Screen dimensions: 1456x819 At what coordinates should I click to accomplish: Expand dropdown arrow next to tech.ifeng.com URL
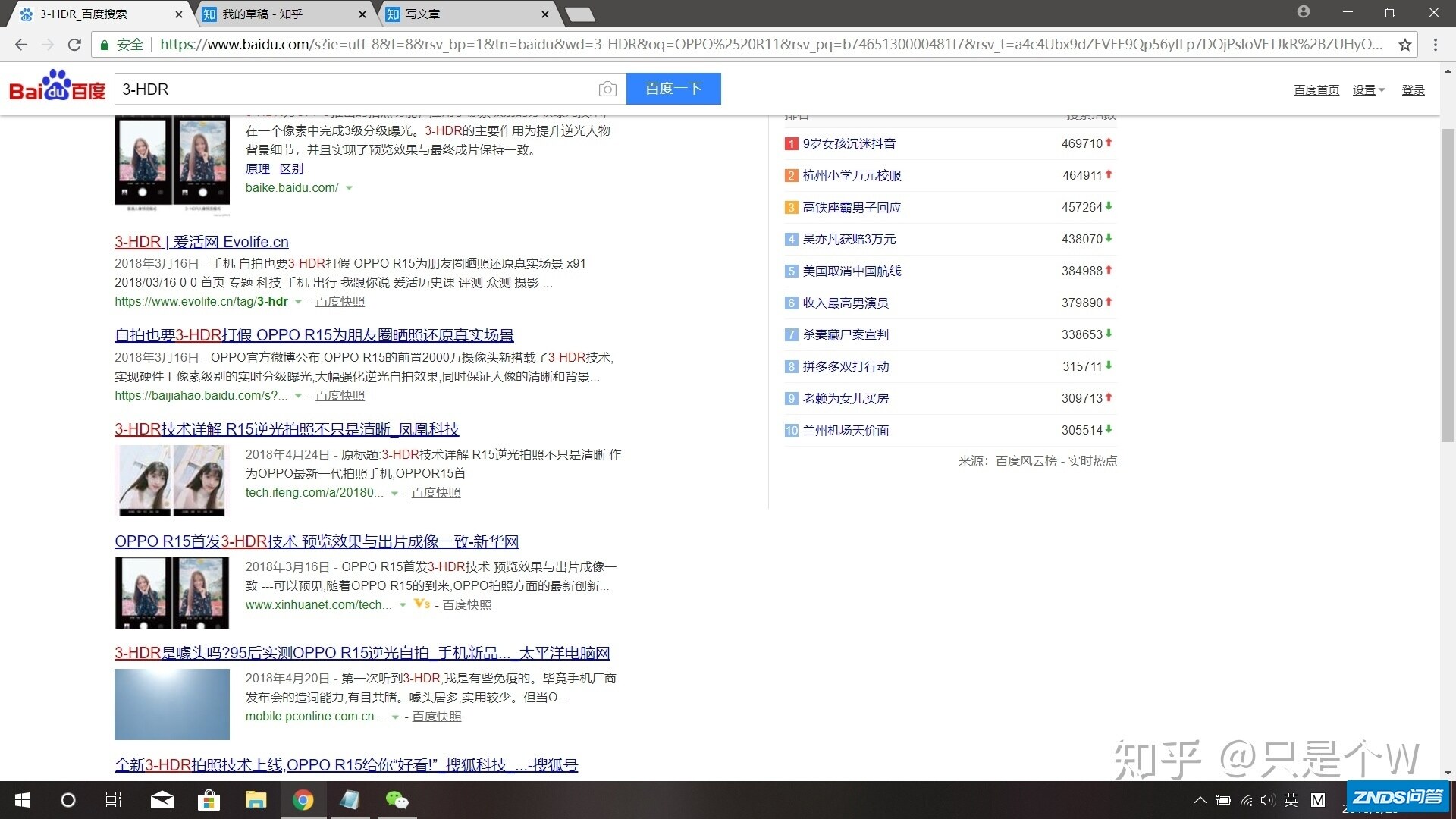pyautogui.click(x=394, y=493)
